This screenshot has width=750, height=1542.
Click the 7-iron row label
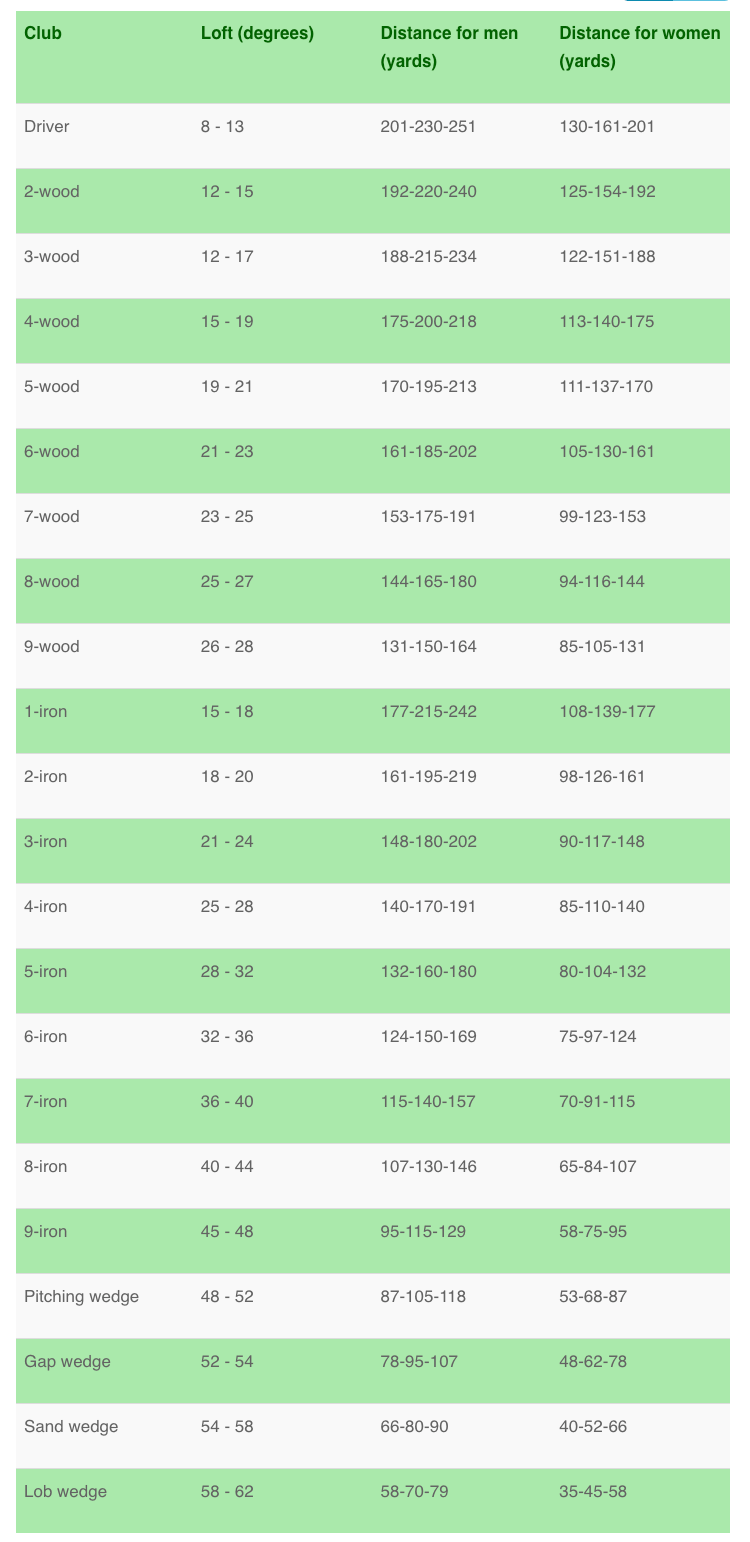click(46, 1102)
